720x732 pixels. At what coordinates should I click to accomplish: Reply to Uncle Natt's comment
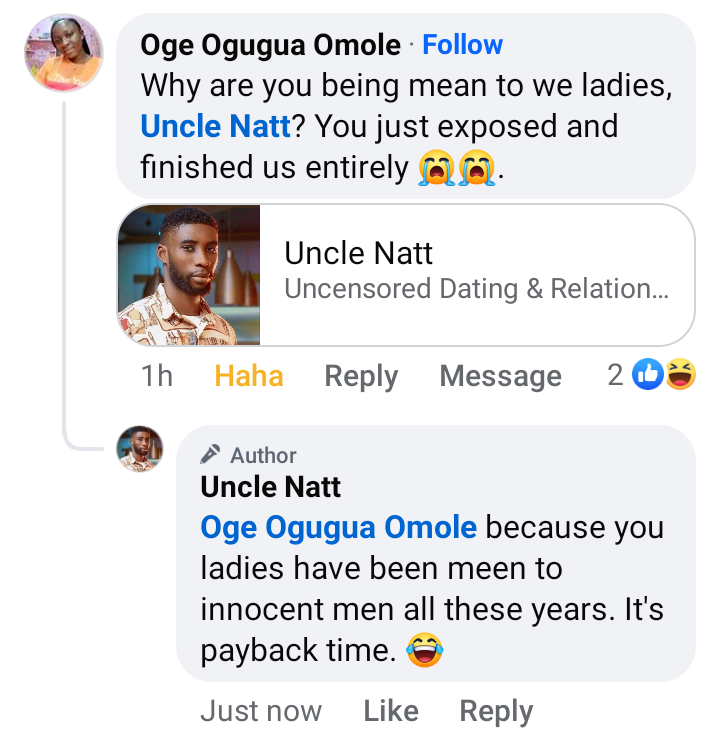496,711
